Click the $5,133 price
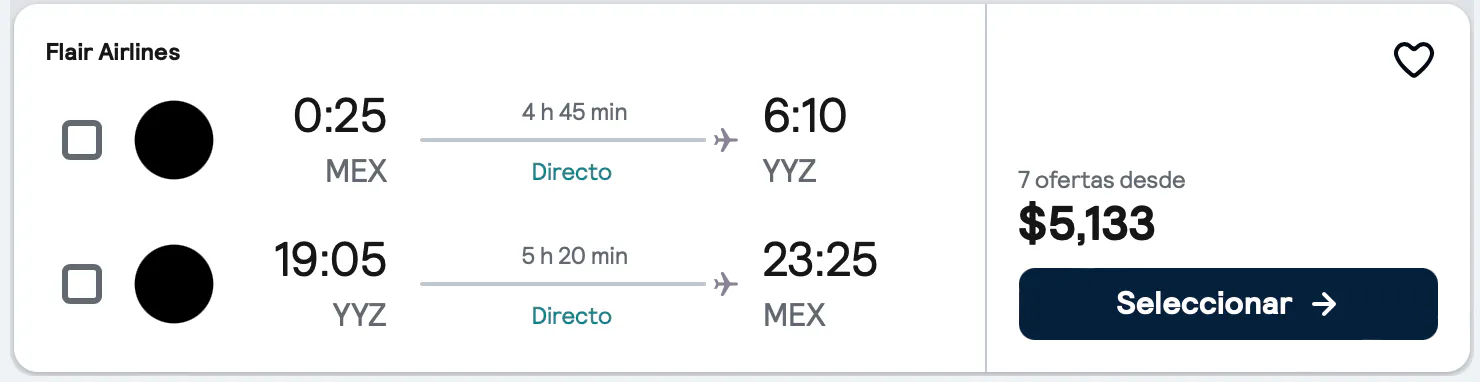 pyautogui.click(x=1087, y=224)
